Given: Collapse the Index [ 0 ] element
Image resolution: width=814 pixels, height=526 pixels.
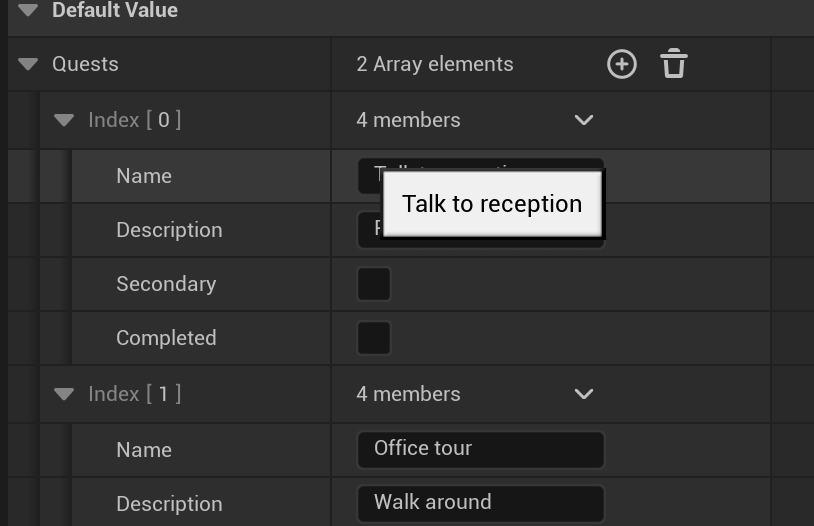Looking at the screenshot, I should coord(64,120).
